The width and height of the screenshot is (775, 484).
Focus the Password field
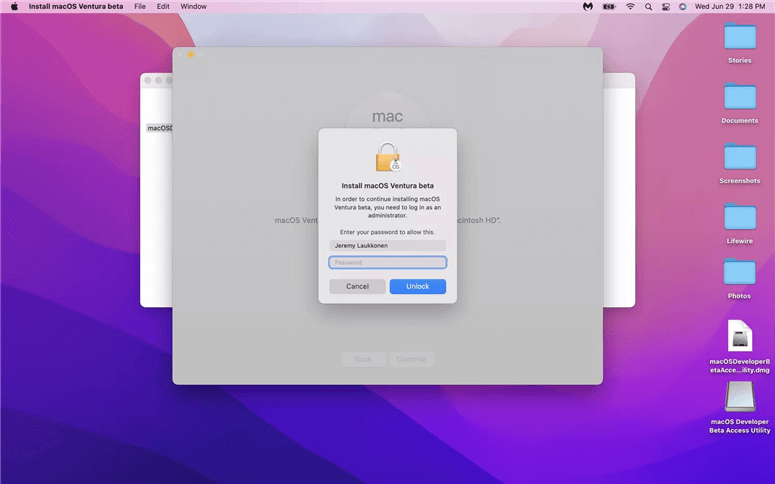click(x=388, y=263)
